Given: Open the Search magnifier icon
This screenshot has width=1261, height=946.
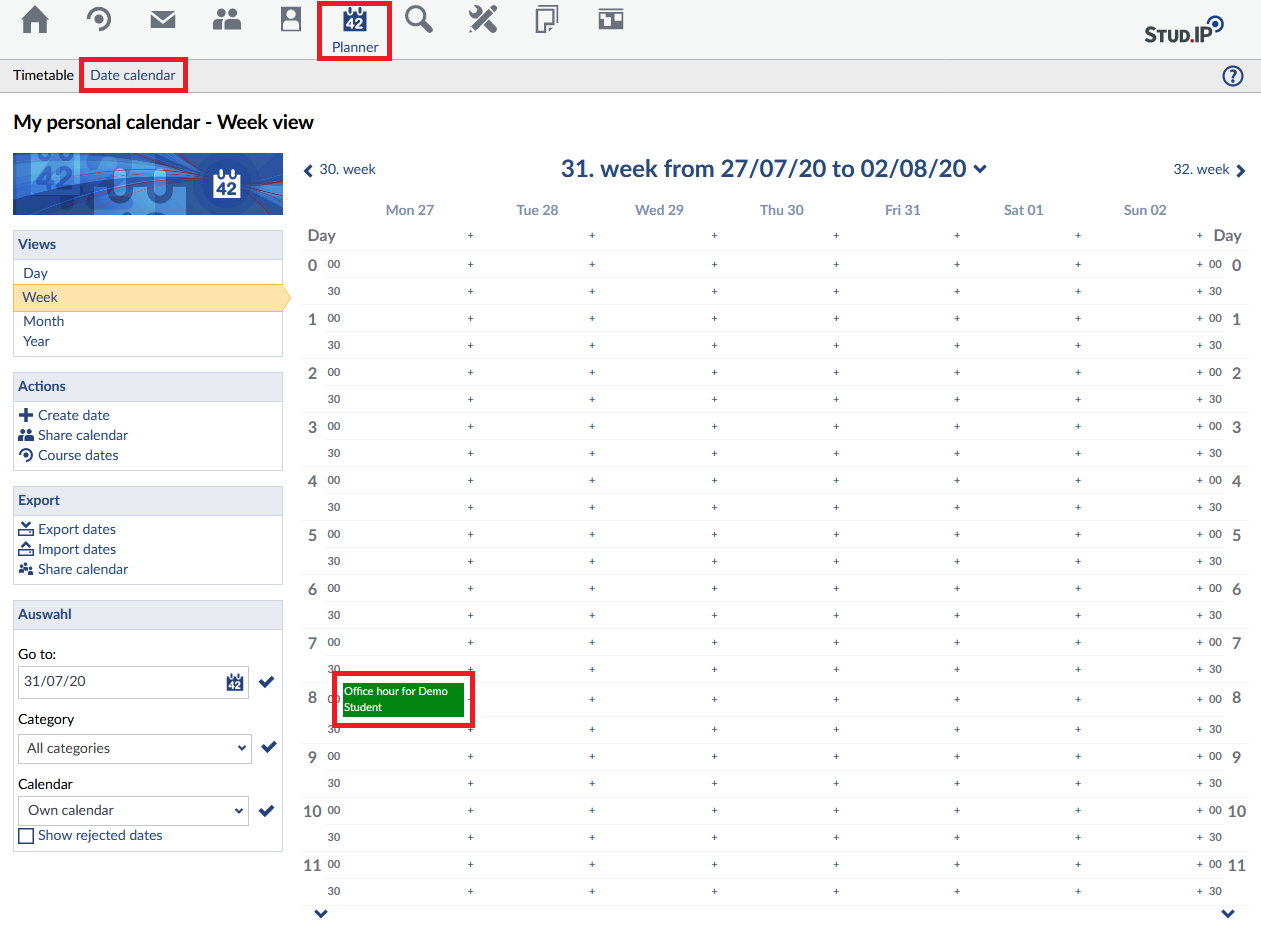Looking at the screenshot, I should (419, 20).
